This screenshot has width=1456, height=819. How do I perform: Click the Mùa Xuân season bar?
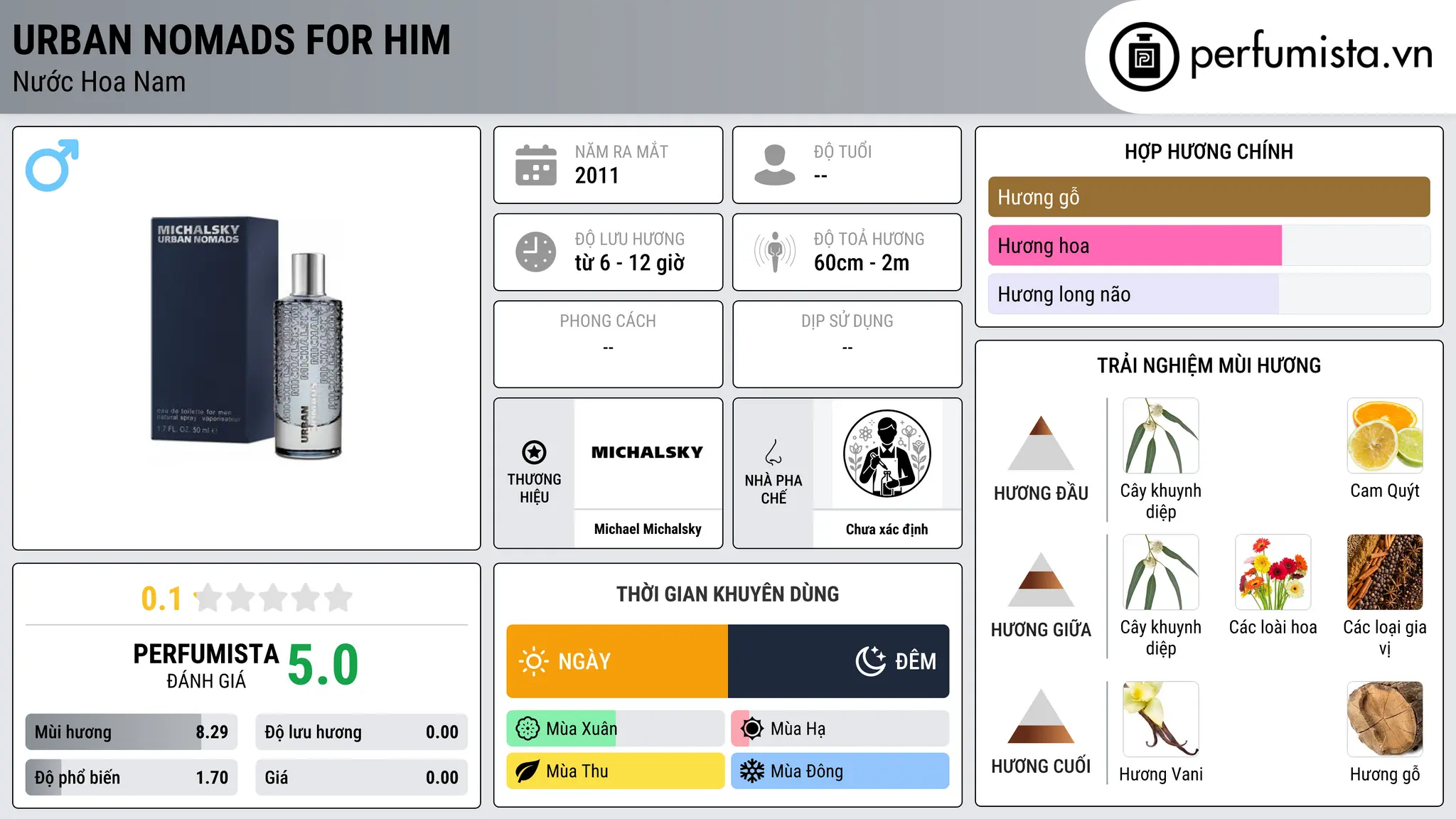tap(616, 729)
